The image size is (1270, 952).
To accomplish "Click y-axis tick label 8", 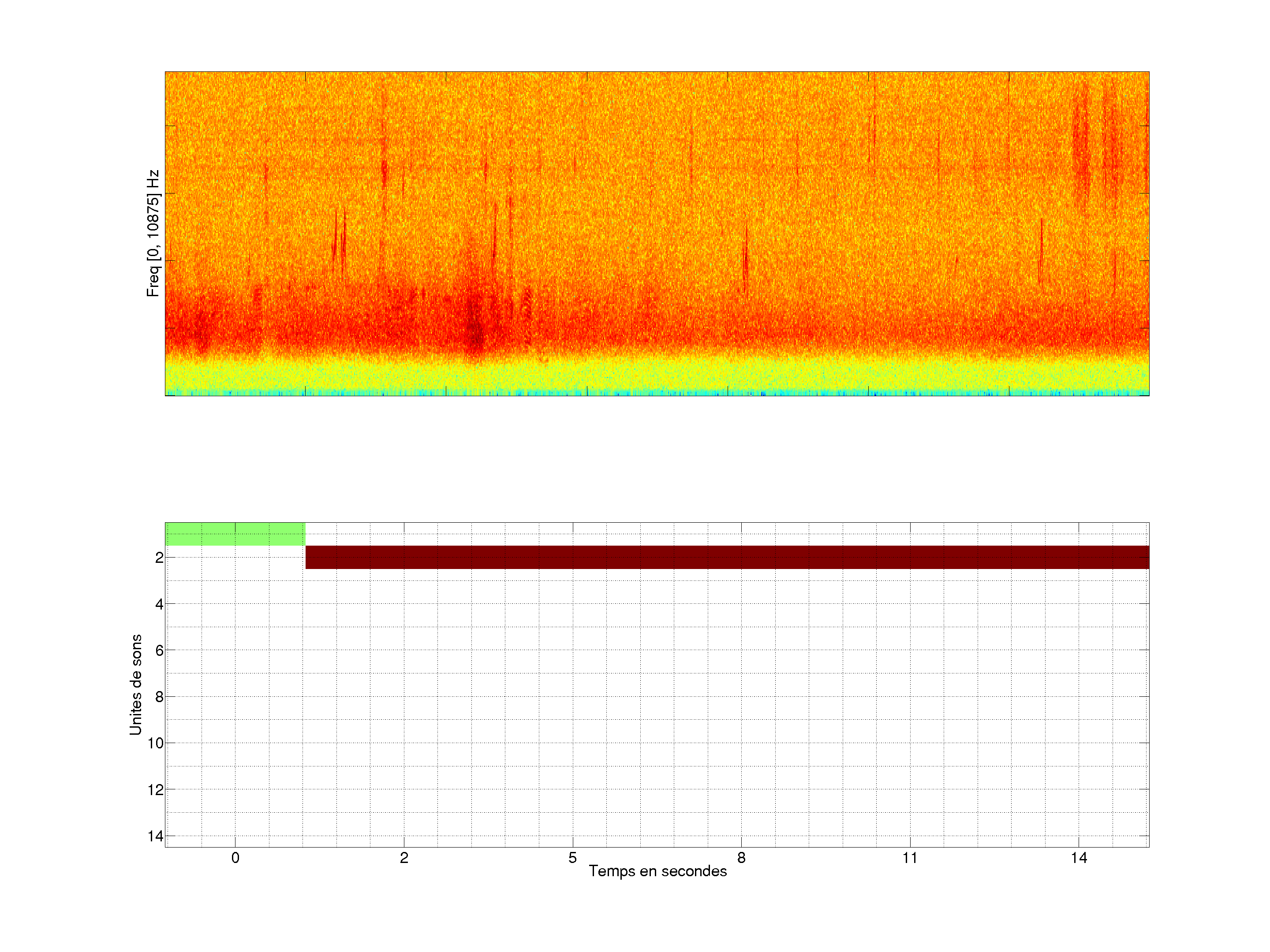I will coord(159,697).
